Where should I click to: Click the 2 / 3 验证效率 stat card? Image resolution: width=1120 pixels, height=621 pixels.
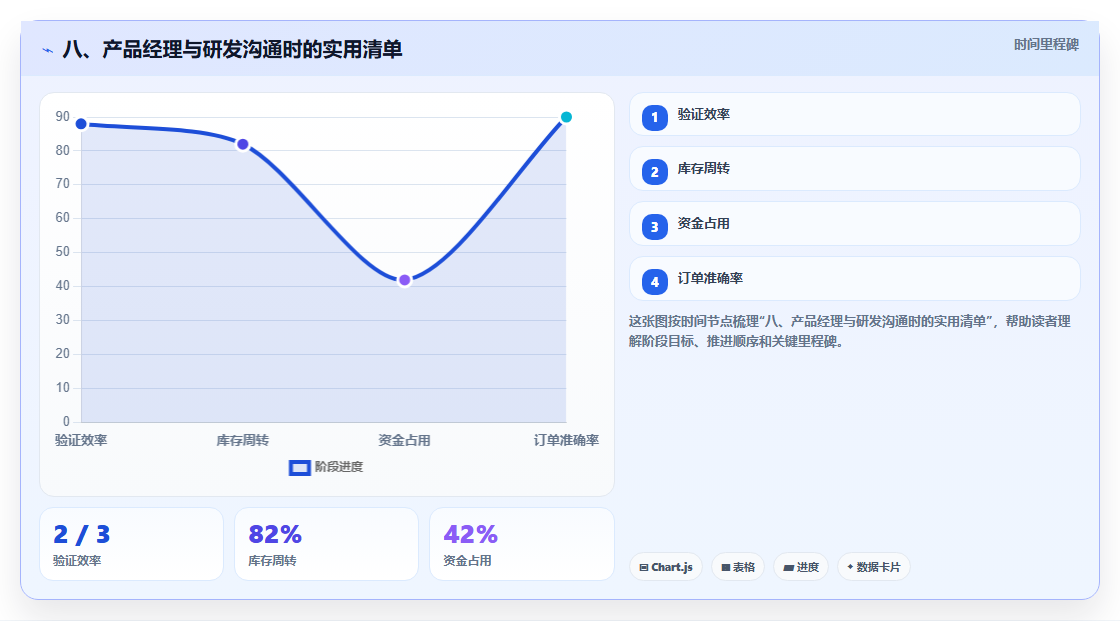(x=131, y=544)
